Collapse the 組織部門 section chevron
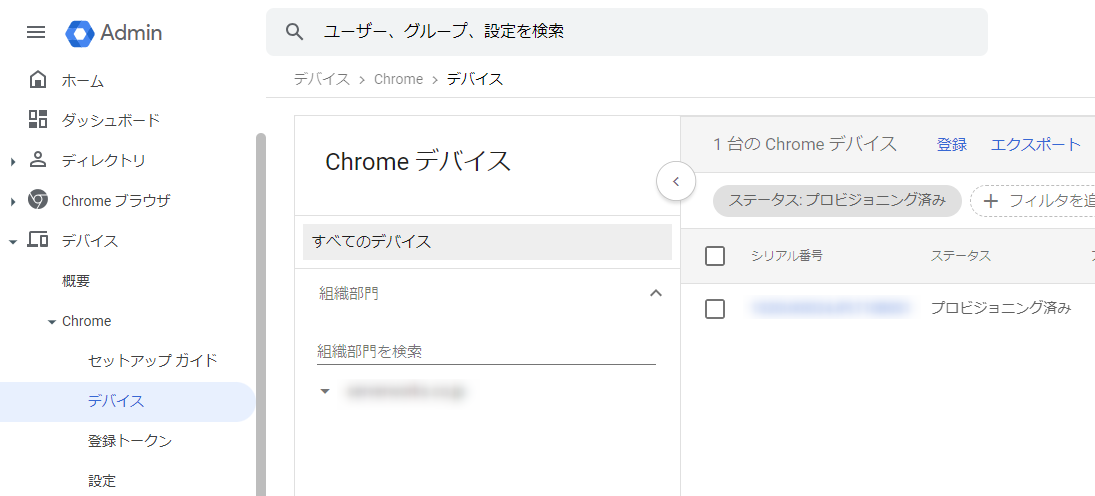Image resolution: width=1095 pixels, height=496 pixels. click(x=655, y=293)
